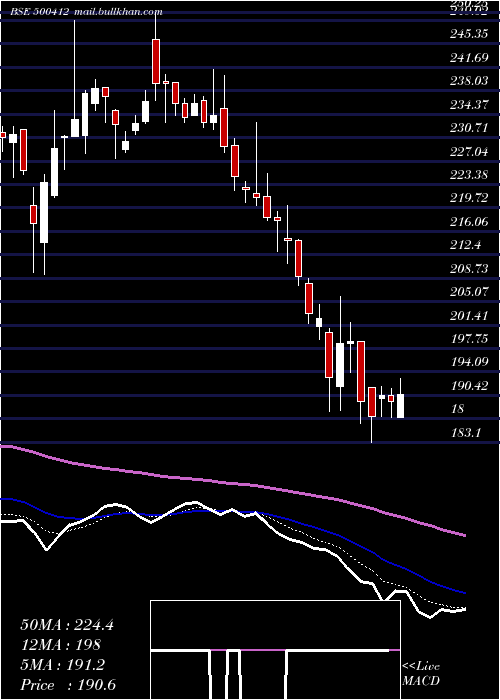Click the <<Live MACD label
This screenshot has width=500, height=700.
click(x=421, y=674)
